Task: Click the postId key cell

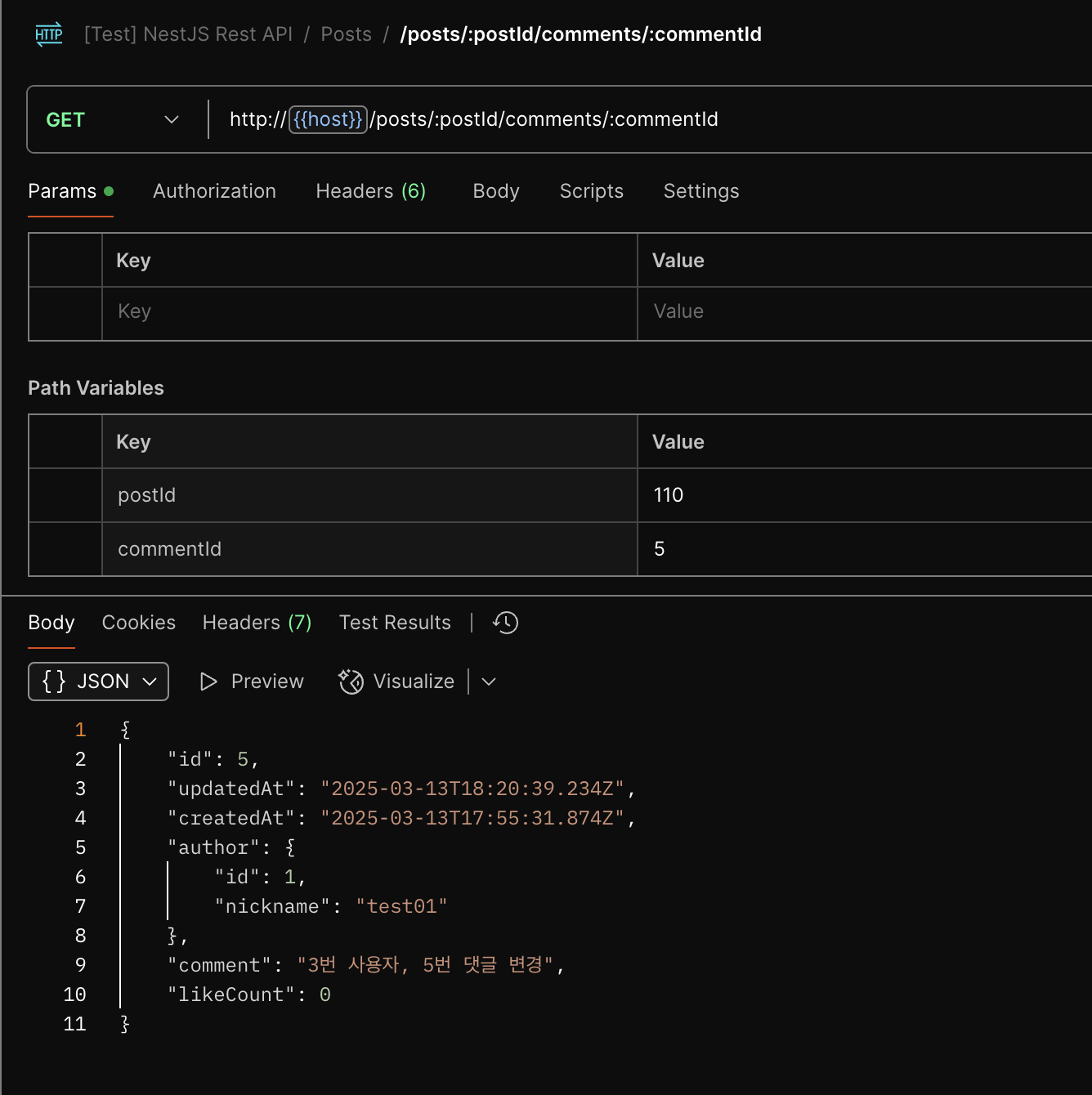Action: point(369,495)
